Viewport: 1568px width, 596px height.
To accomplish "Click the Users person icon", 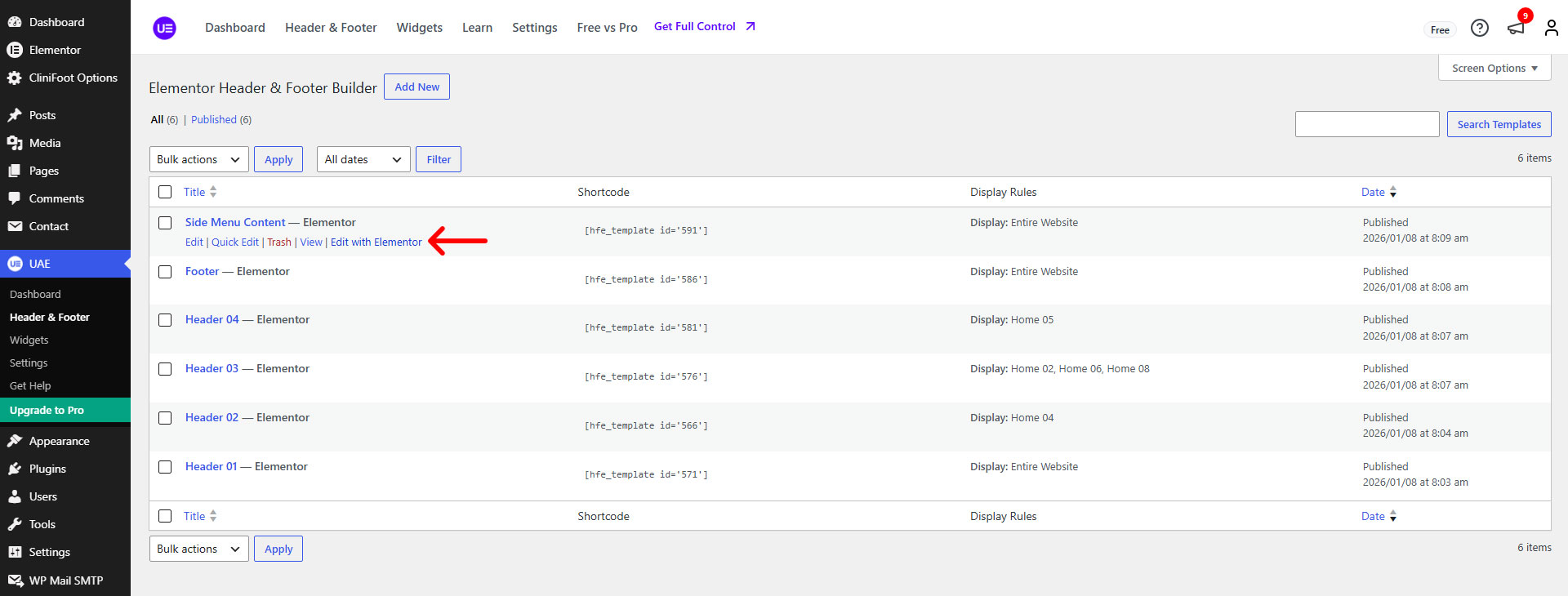I will point(15,496).
